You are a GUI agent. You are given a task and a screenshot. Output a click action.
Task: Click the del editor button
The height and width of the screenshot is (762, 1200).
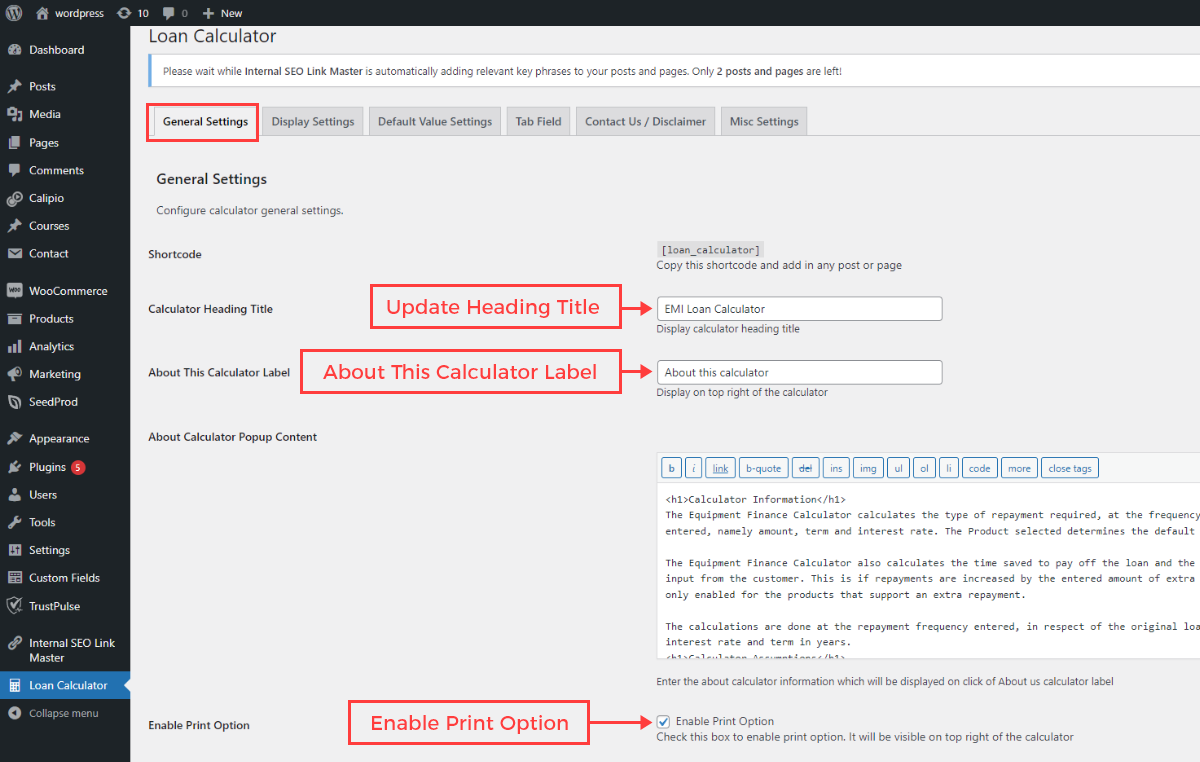click(x=805, y=468)
